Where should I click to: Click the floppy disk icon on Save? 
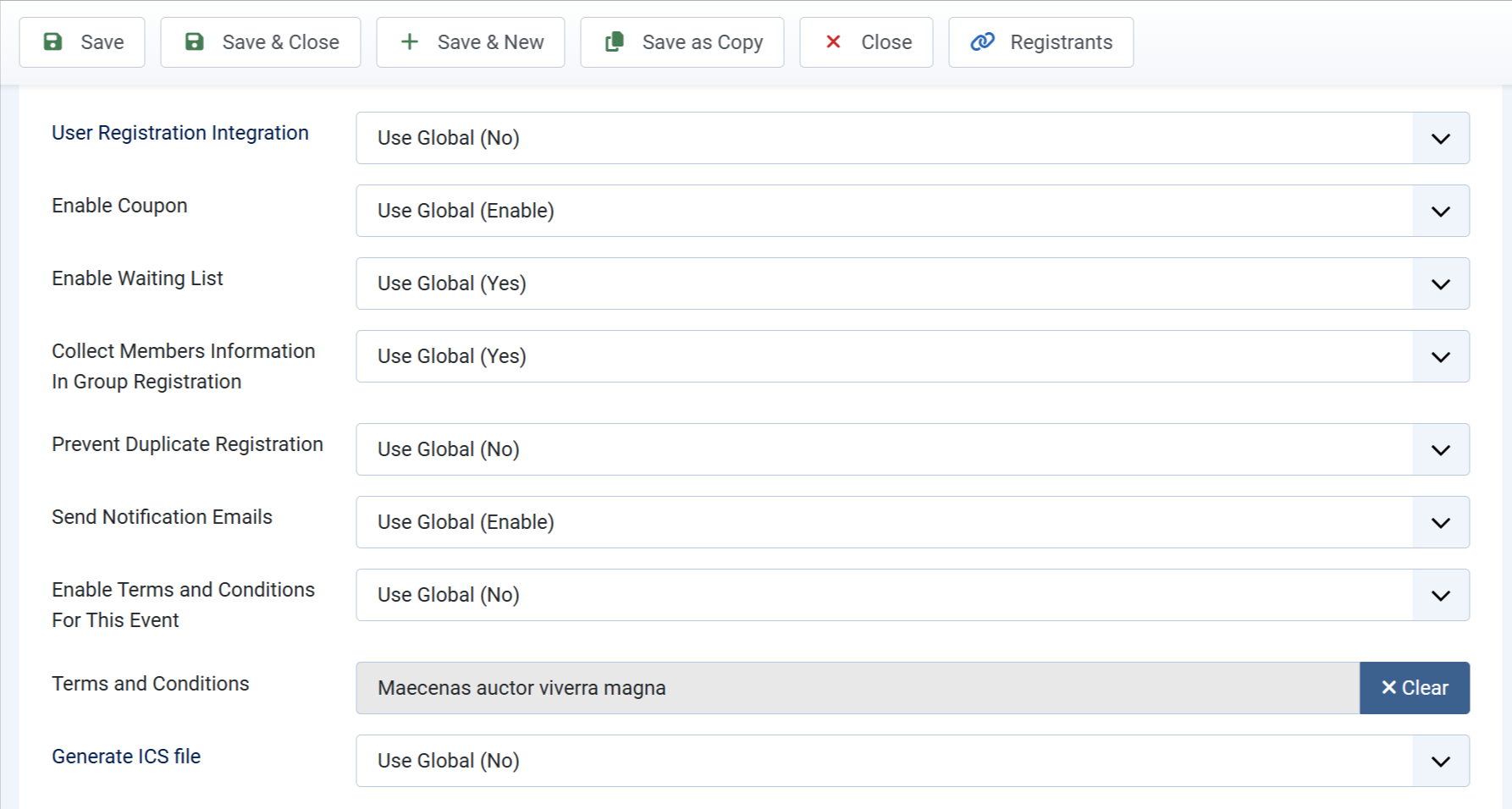pos(52,41)
